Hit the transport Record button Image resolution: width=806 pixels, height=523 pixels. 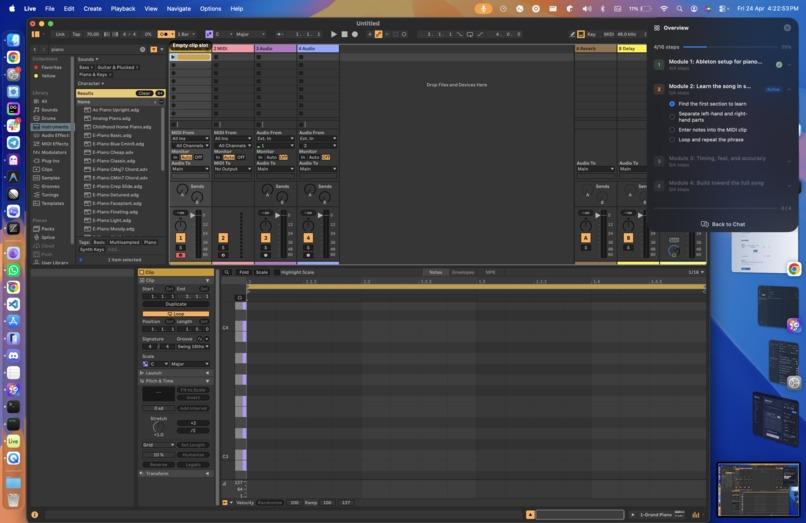[x=355, y=34]
